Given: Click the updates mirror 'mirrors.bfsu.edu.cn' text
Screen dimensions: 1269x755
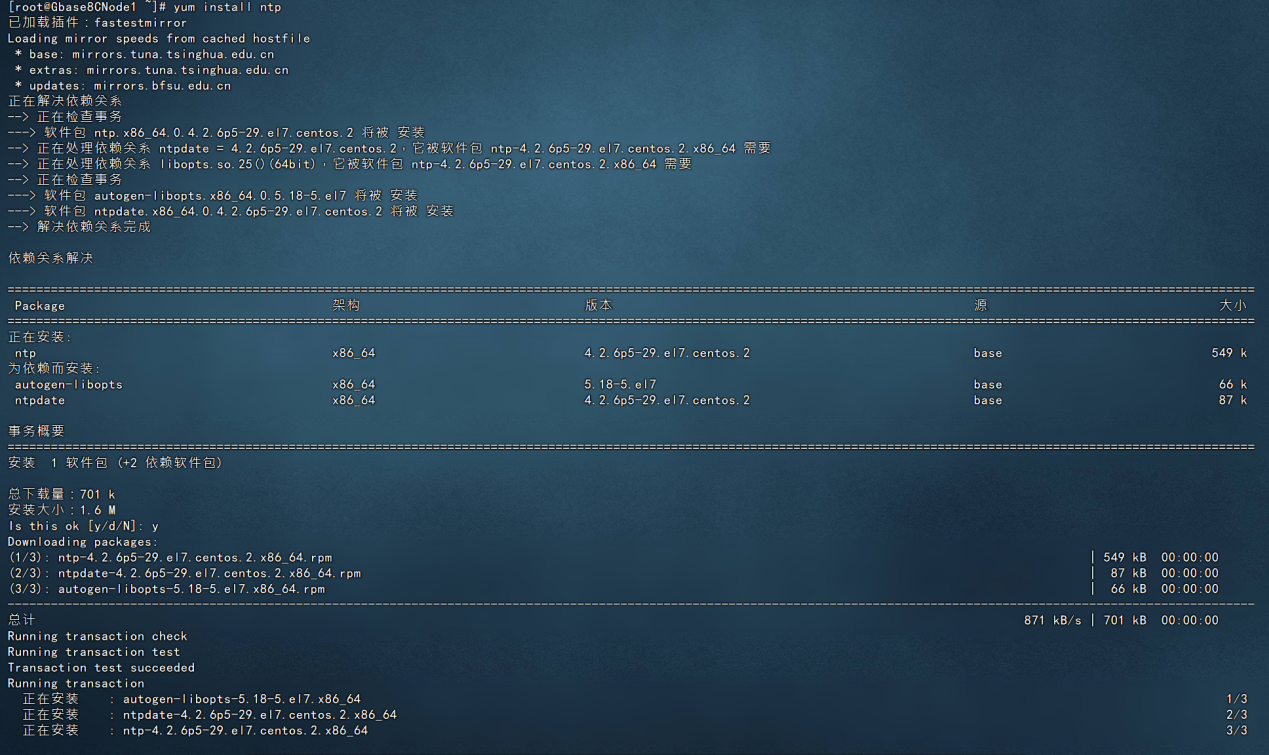Looking at the screenshot, I should (x=162, y=86).
